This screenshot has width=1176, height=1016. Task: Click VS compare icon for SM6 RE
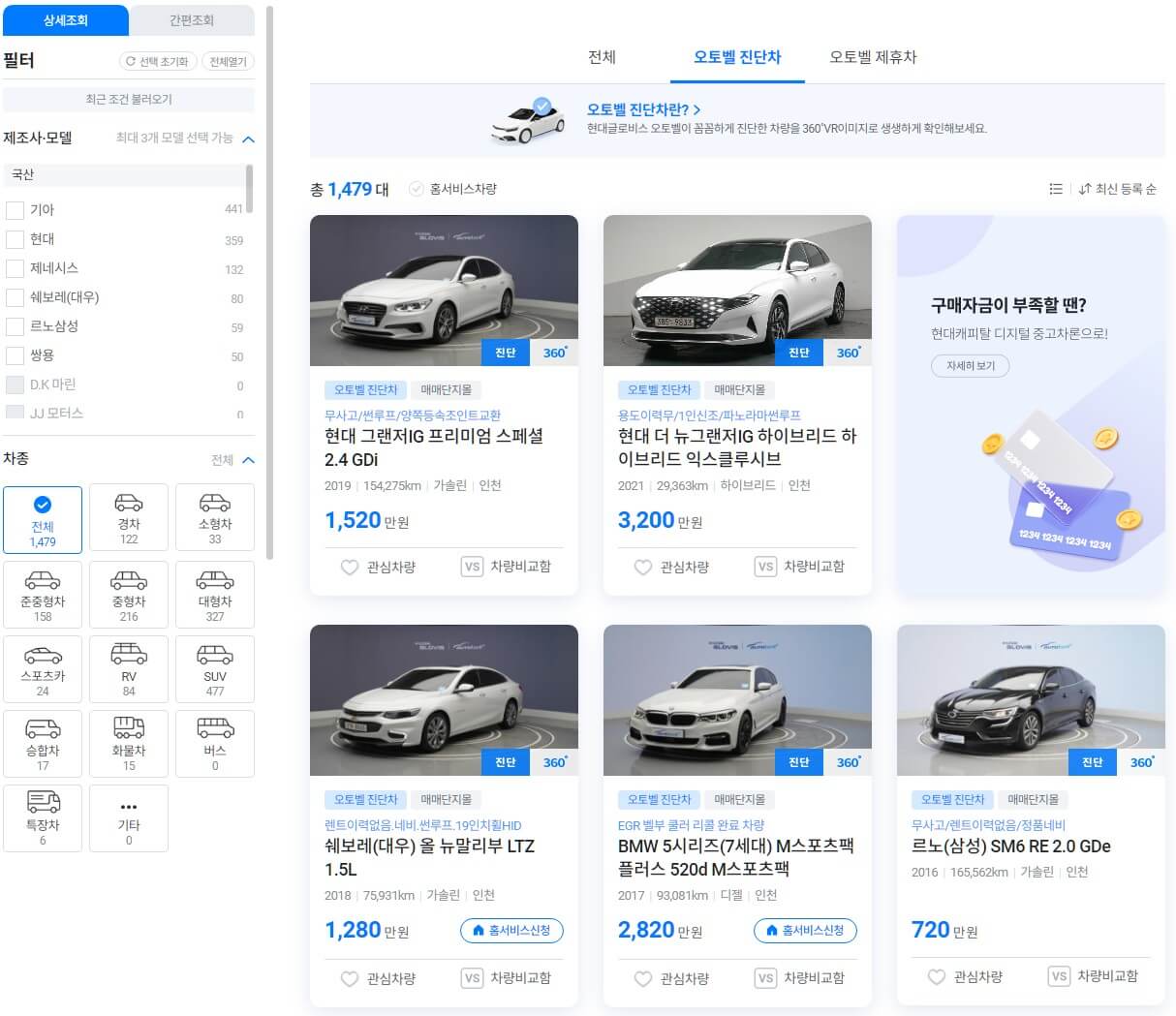pyautogui.click(x=1059, y=976)
